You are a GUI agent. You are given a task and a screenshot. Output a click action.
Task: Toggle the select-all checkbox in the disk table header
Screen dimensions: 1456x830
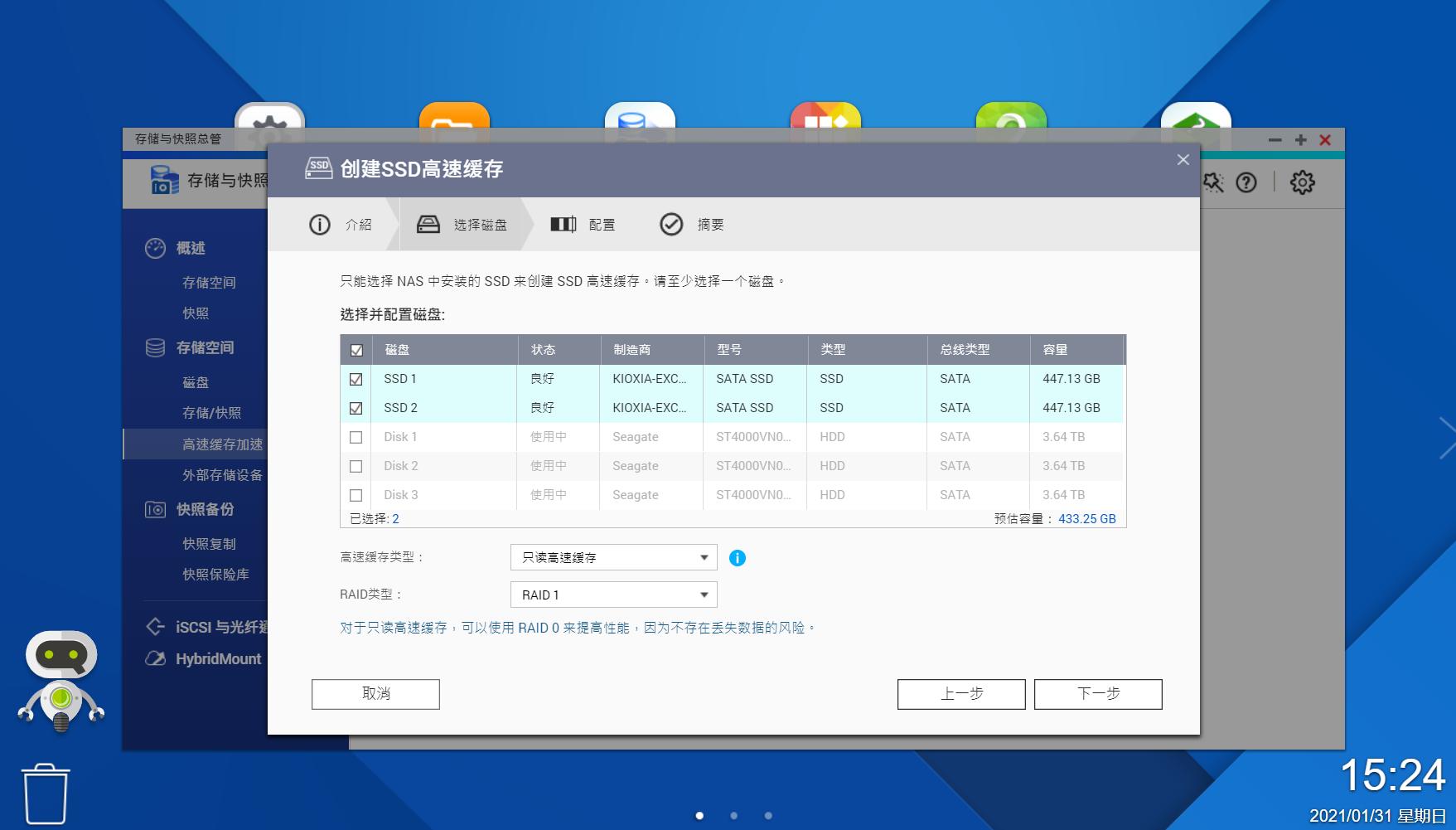pos(356,350)
